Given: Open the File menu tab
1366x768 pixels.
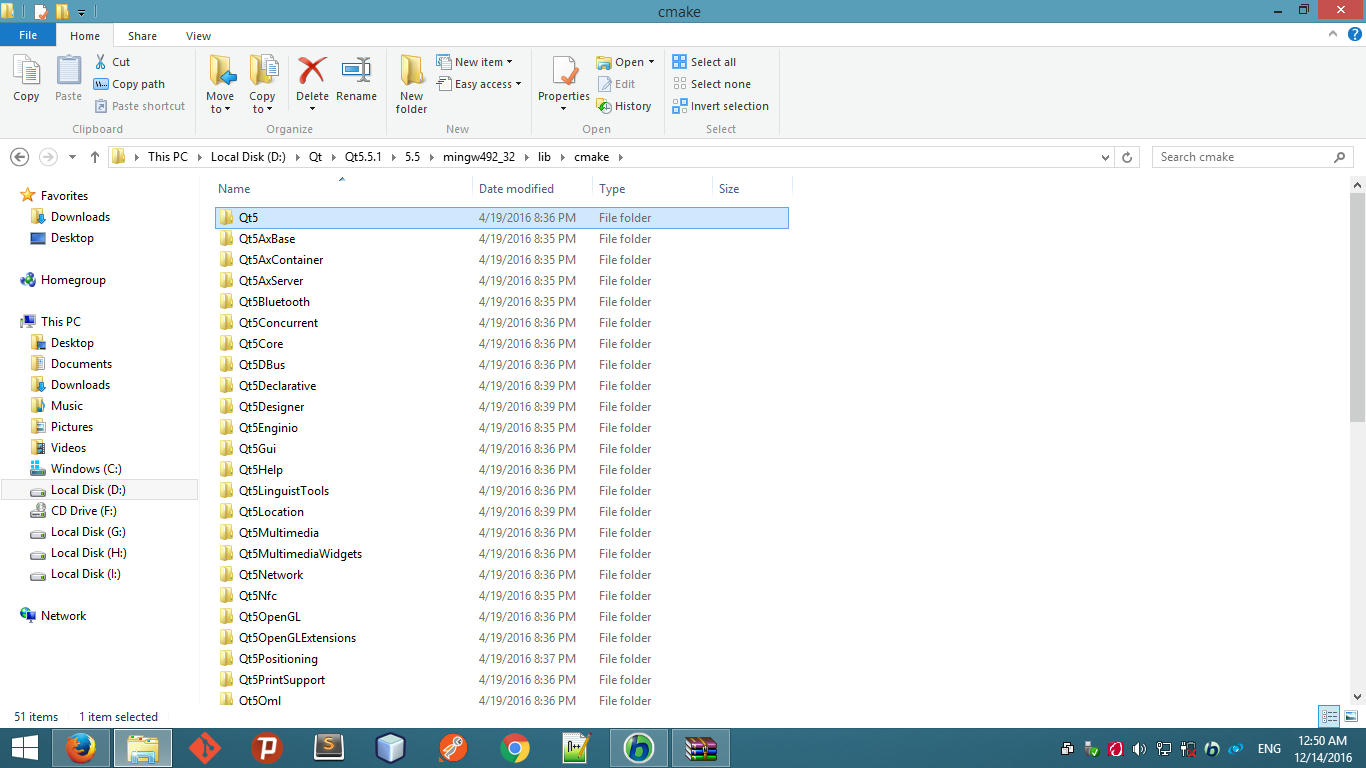Looking at the screenshot, I should pyautogui.click(x=28, y=35).
